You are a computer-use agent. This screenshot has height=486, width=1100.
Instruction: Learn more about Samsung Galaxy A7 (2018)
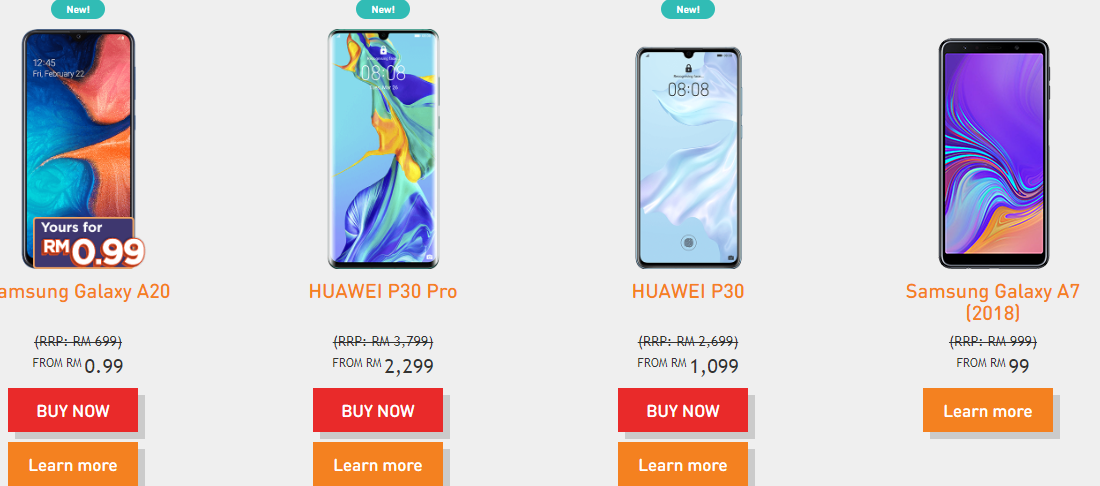point(988,410)
